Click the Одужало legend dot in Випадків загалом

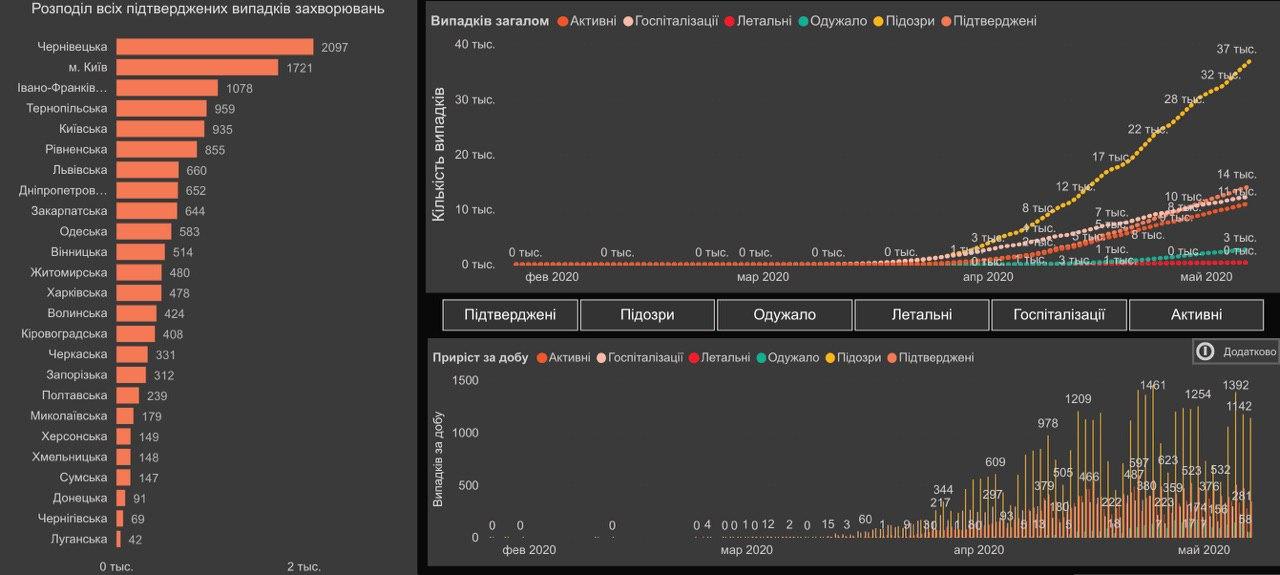point(803,22)
